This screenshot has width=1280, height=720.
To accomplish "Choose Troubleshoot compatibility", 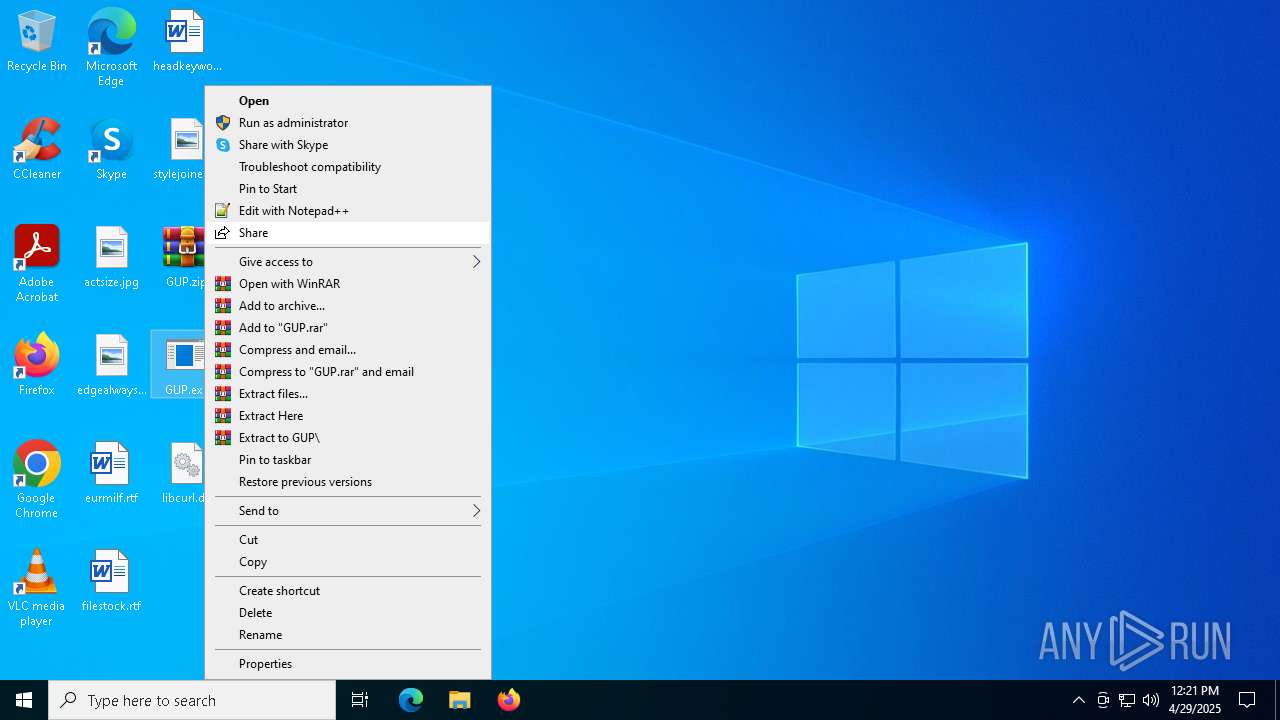I will 347,167.
